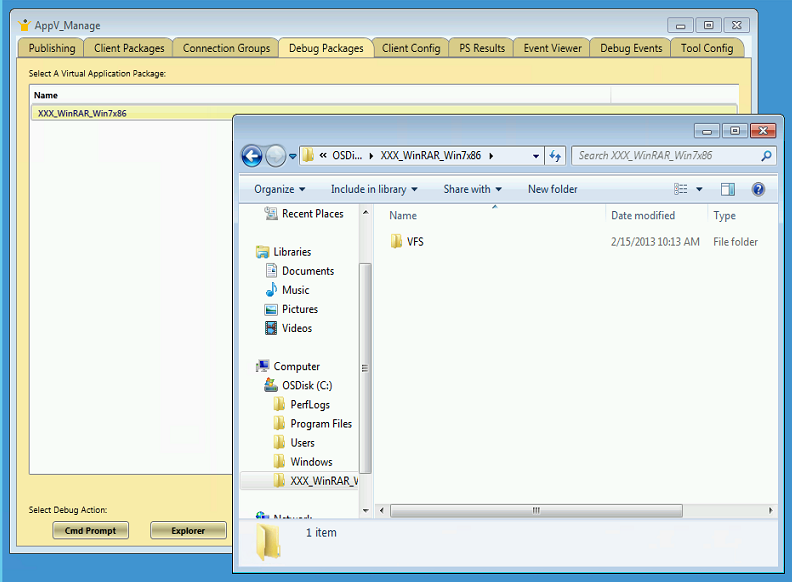The height and width of the screenshot is (582, 792).
Task: Click navigation pane scroll up arrow
Action: click(x=366, y=213)
